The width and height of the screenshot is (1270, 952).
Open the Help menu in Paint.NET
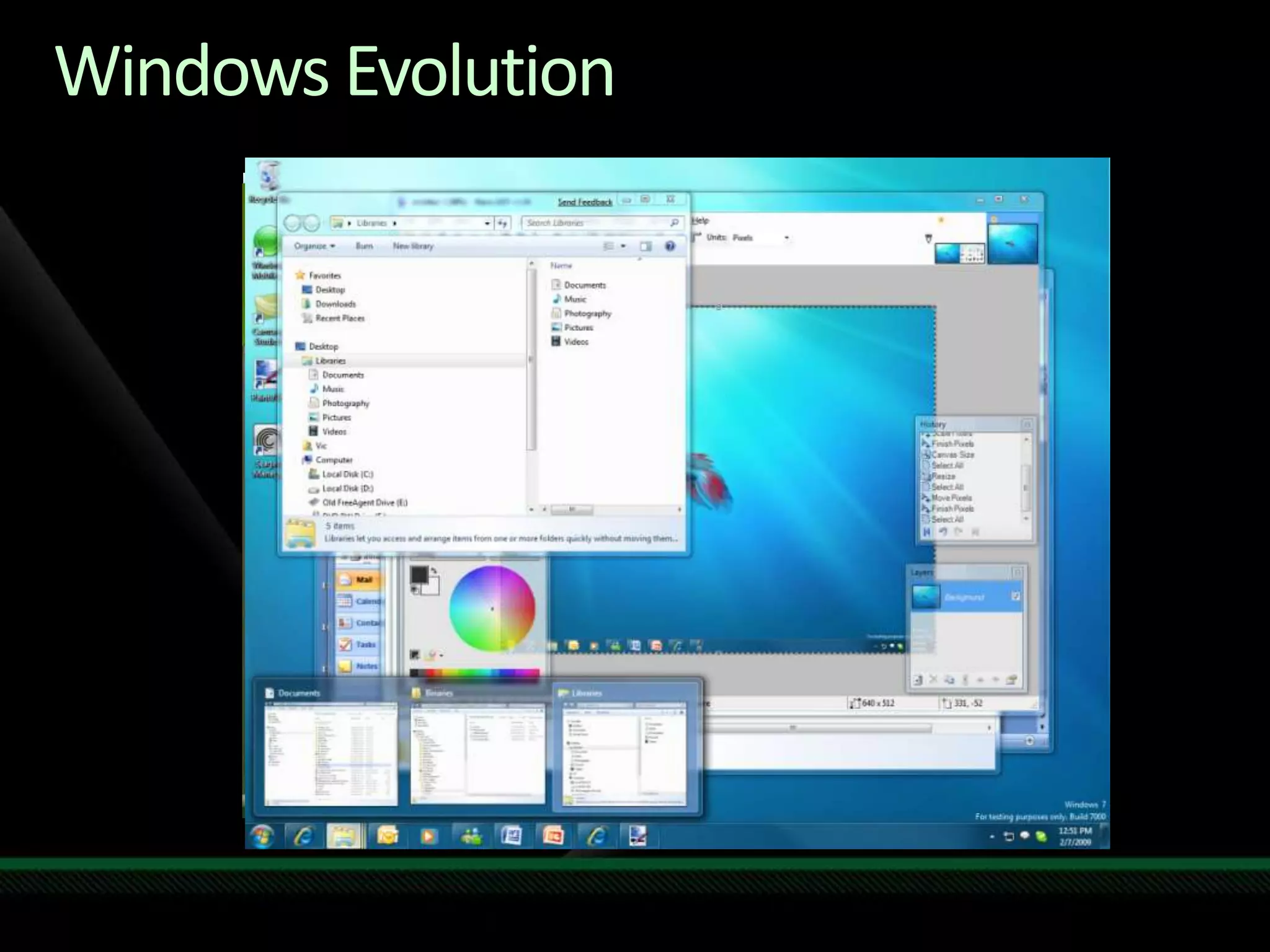[x=700, y=220]
